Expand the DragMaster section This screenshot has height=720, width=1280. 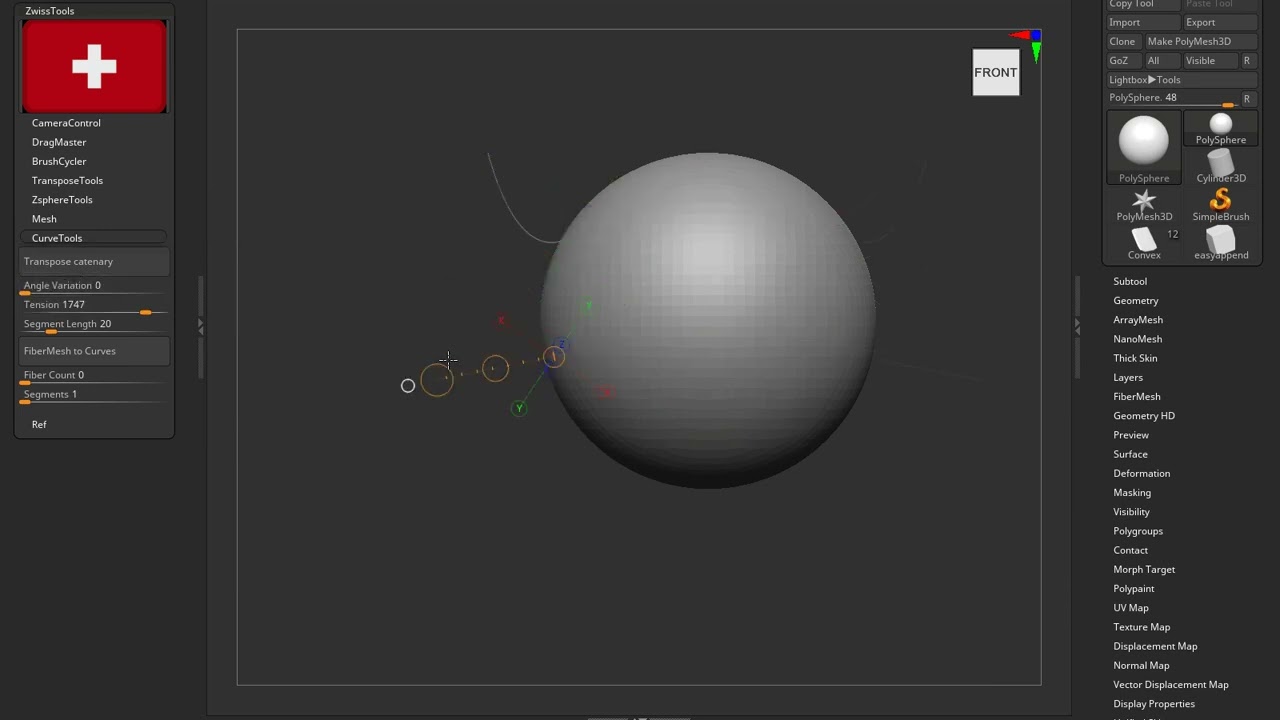(59, 142)
